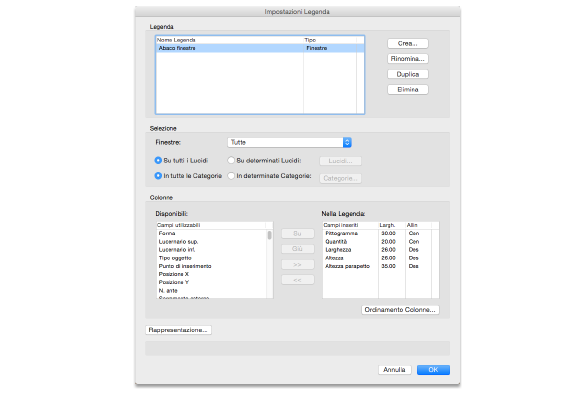This screenshot has width=577, height=396.
Task: Click the Su move-up button
Action: tap(298, 233)
